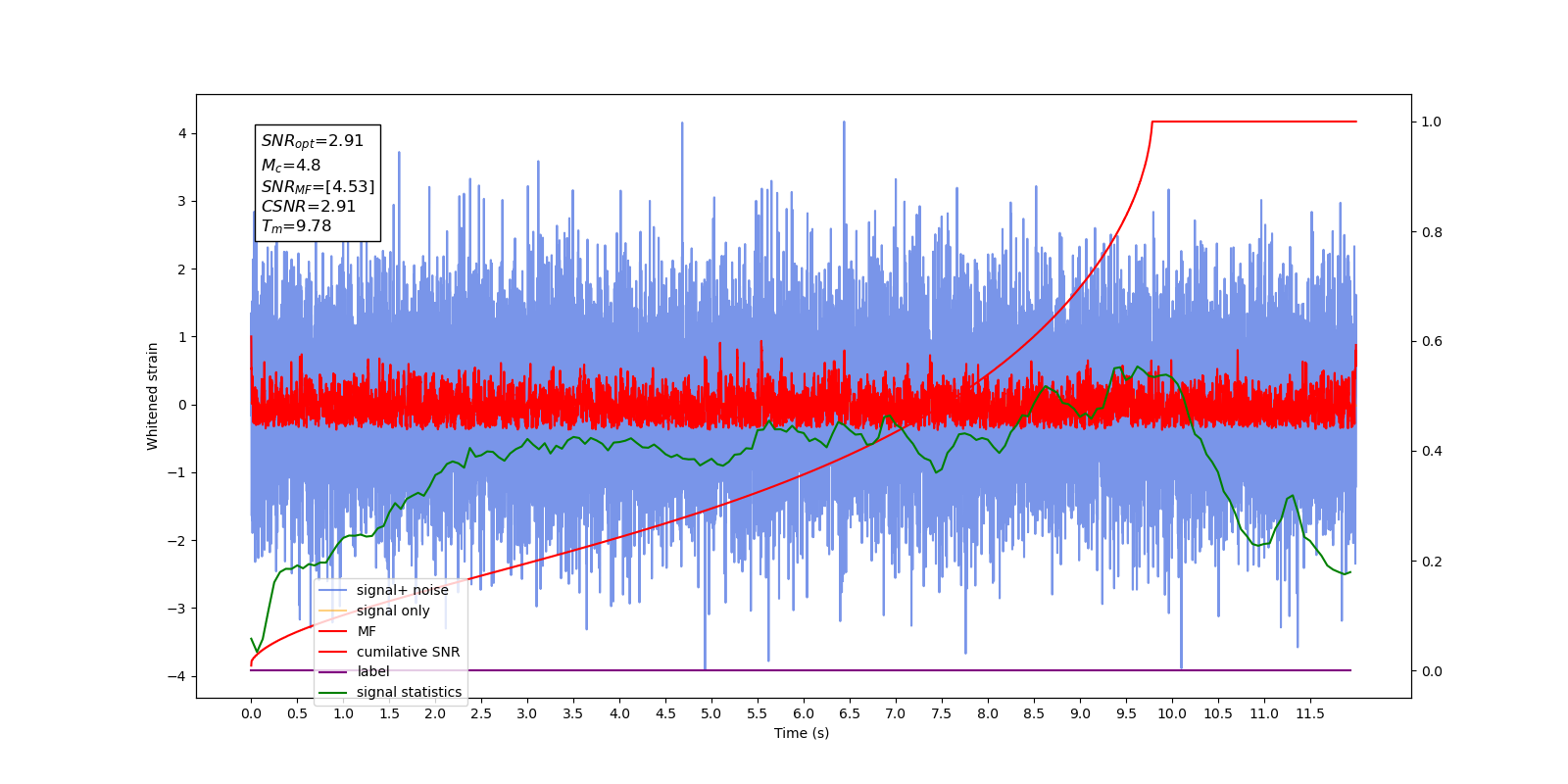
Task: Click the 6.5 tick on time axis
Action: click(x=850, y=713)
